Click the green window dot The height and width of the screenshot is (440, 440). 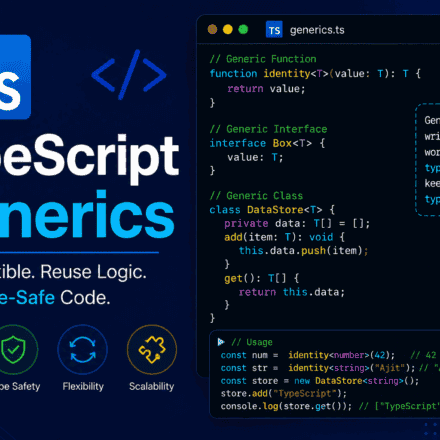click(243, 29)
